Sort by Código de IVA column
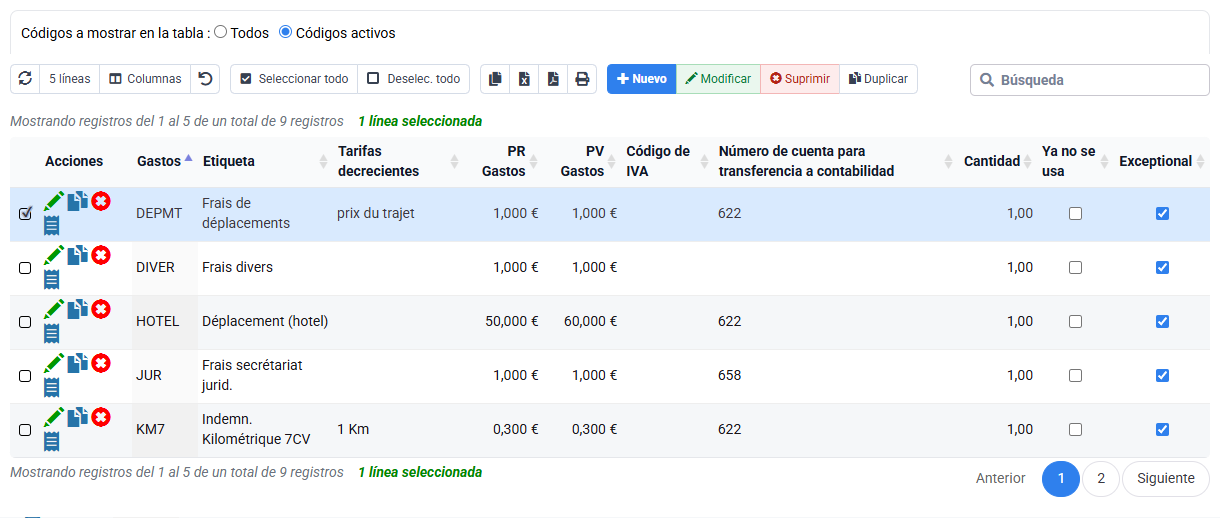Viewport: 1220px width, 518px height. click(667, 161)
